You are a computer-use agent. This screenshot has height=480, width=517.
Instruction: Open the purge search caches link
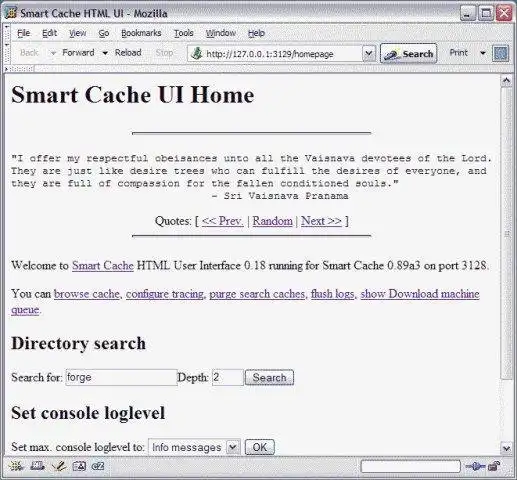click(257, 294)
